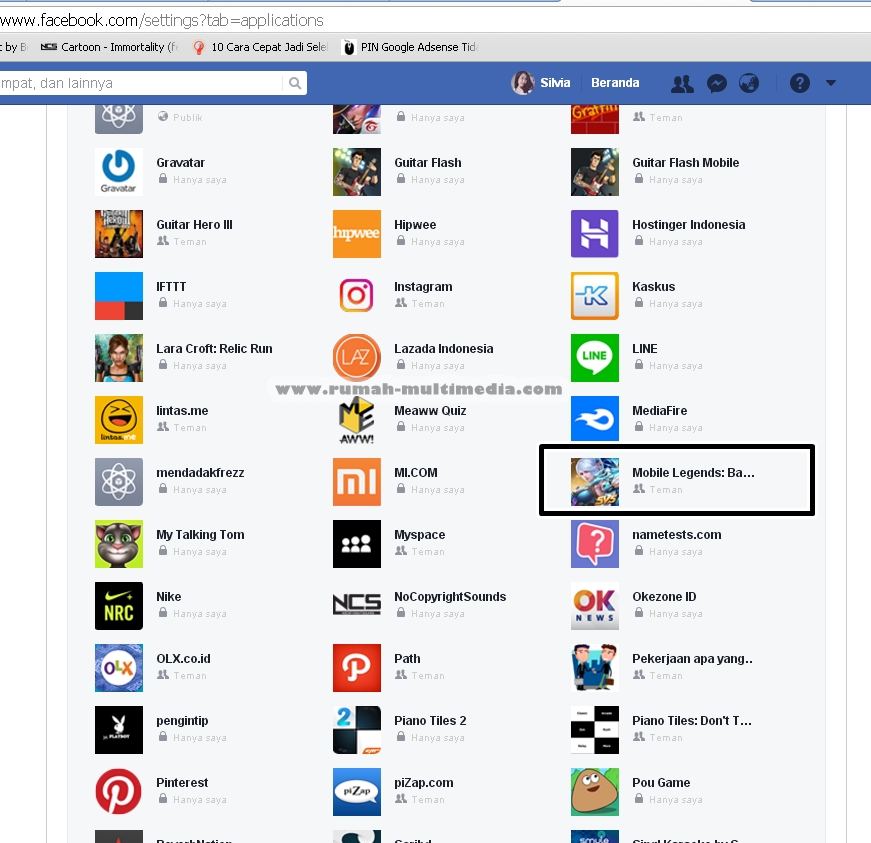The image size is (871, 843).
Task: Open the Pekerjaan apa yang.. app link
Action: [x=693, y=659]
